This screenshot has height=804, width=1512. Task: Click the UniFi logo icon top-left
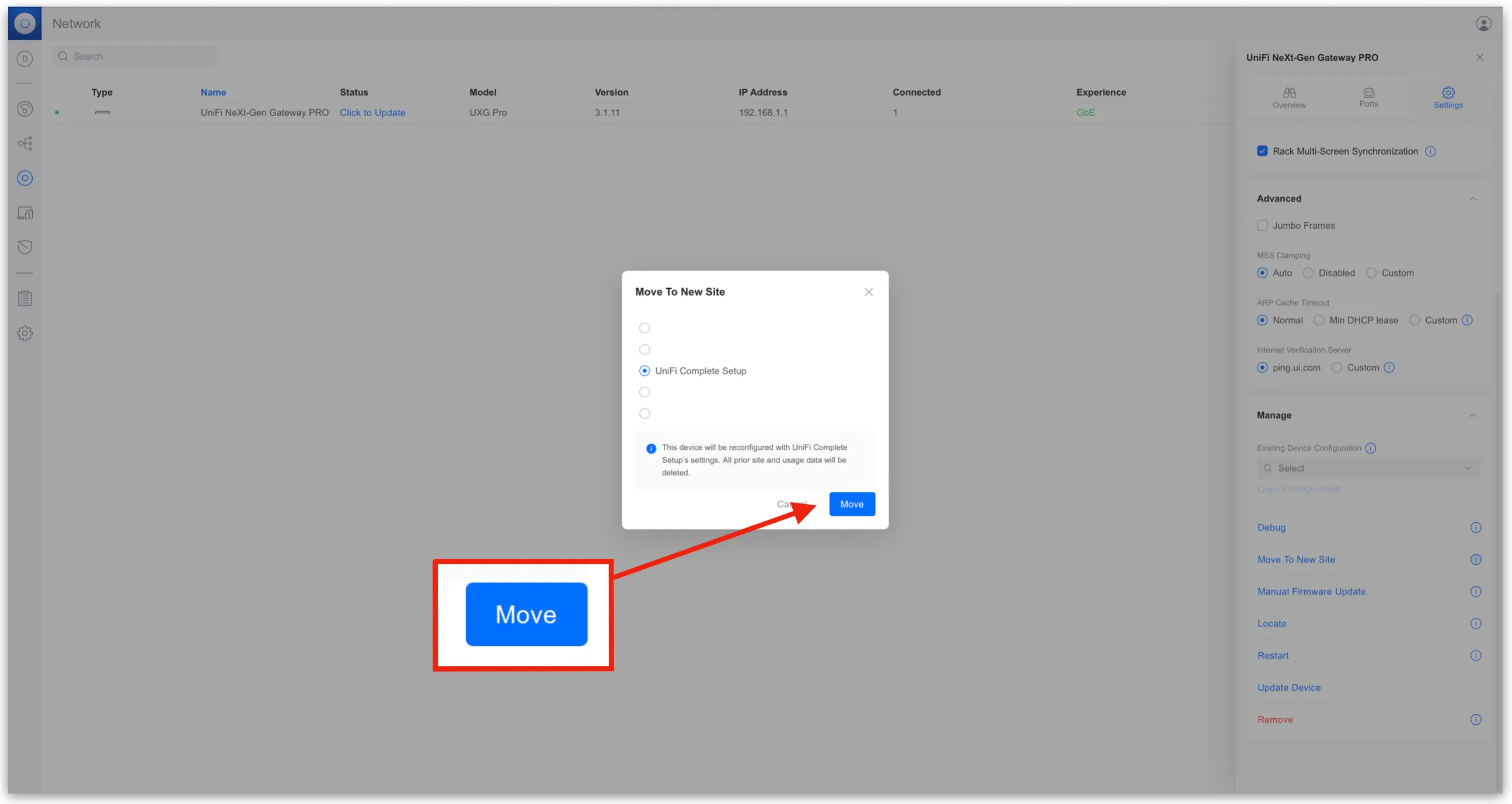(25, 23)
